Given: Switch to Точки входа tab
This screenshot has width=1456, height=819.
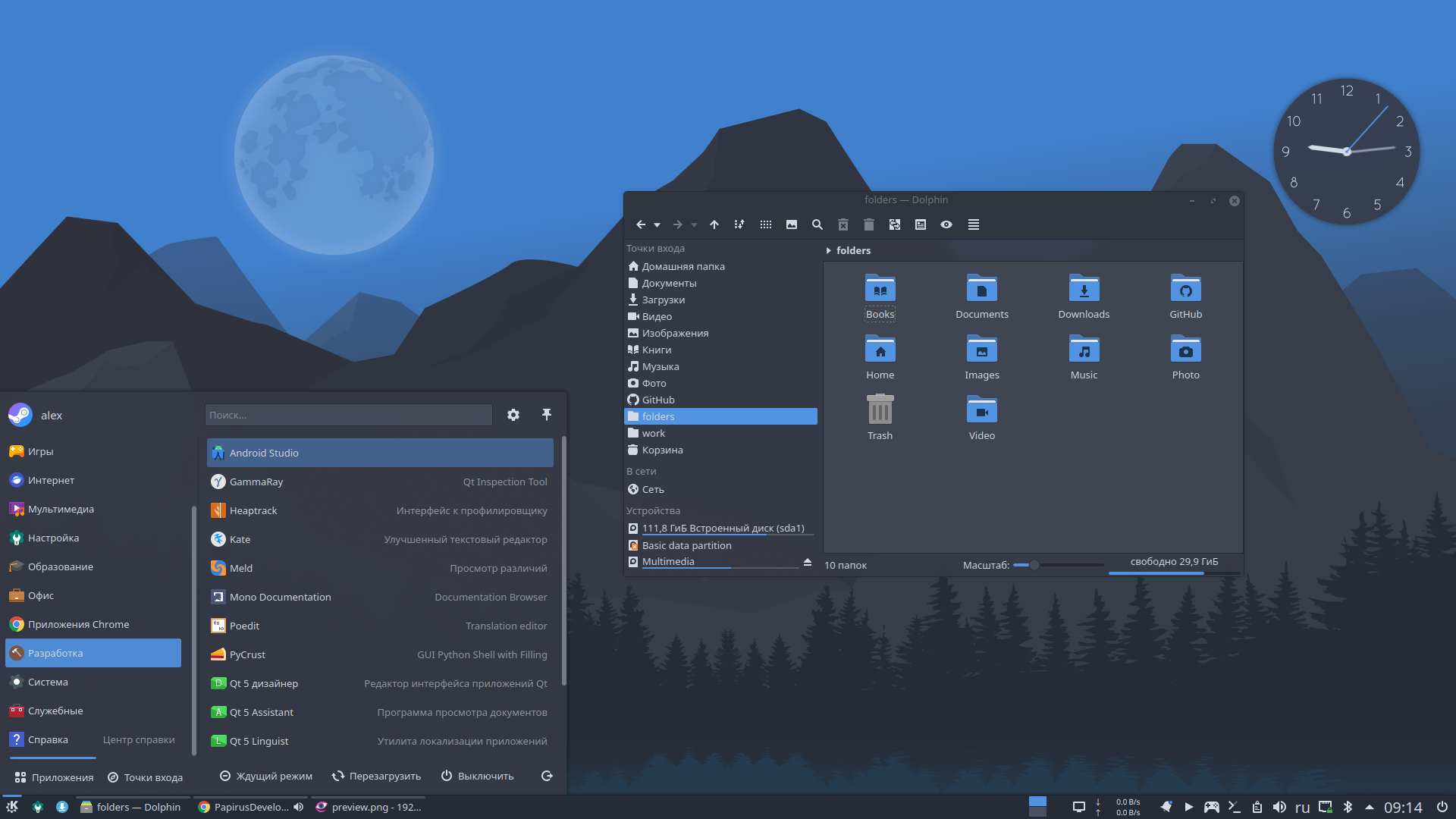Looking at the screenshot, I should point(146,777).
